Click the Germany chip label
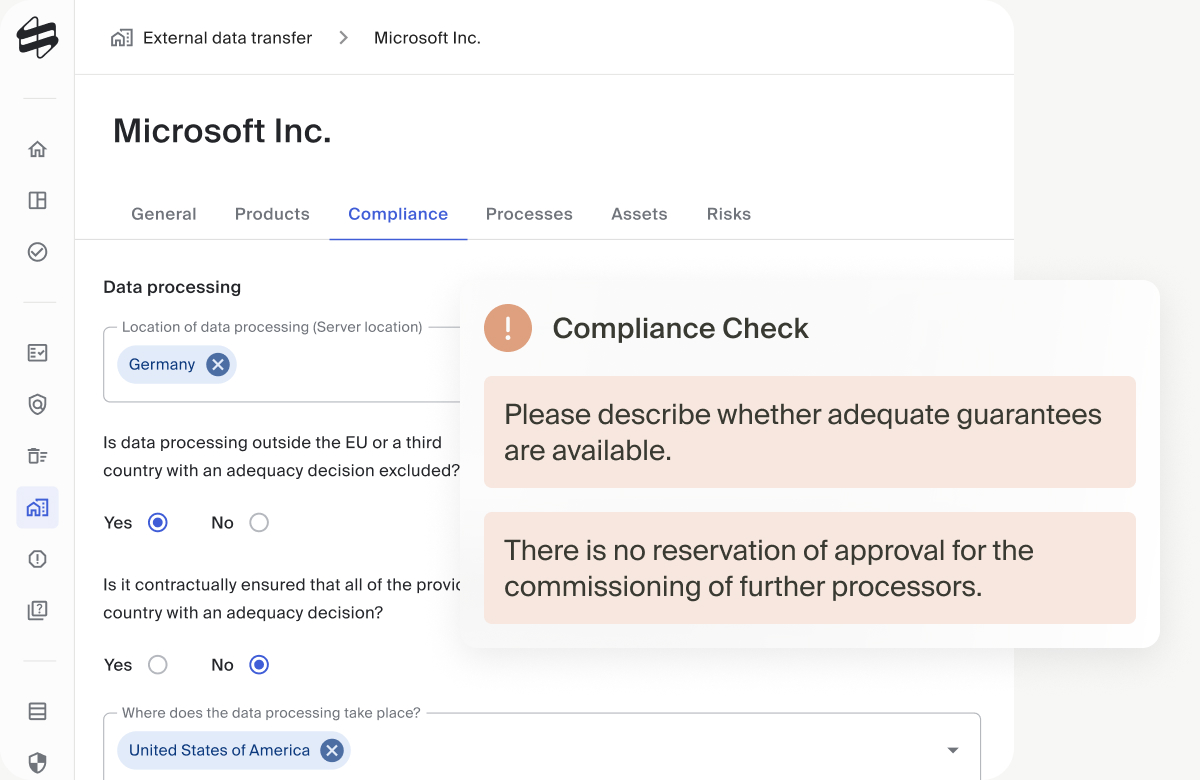Viewport: 1201px width, 780px height. (162, 365)
